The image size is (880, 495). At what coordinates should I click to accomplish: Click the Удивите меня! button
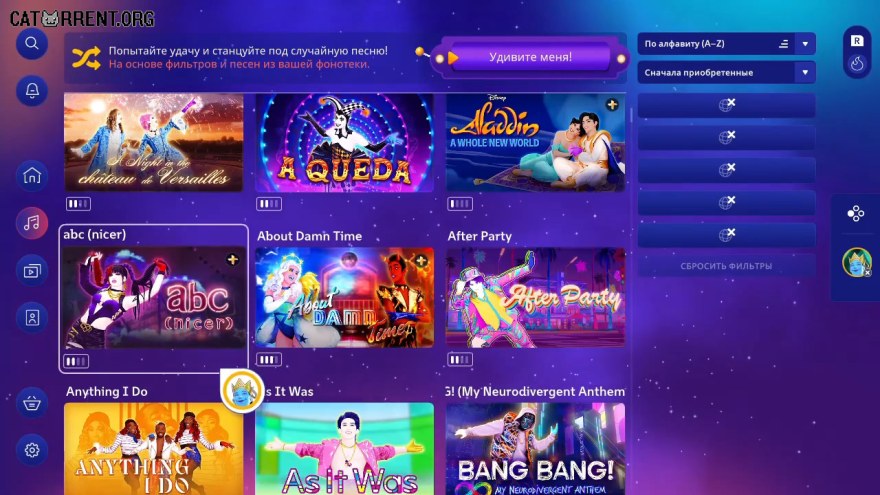530,57
